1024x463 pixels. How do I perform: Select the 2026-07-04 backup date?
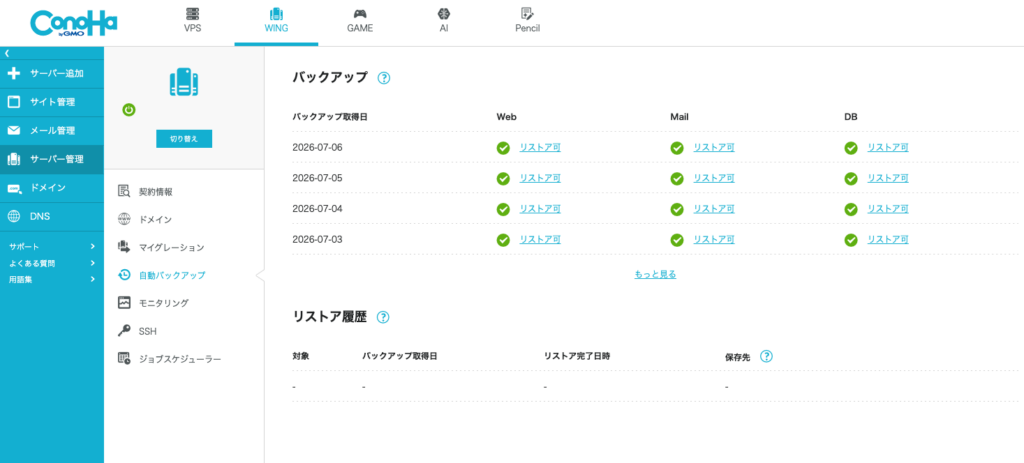pyautogui.click(x=317, y=209)
